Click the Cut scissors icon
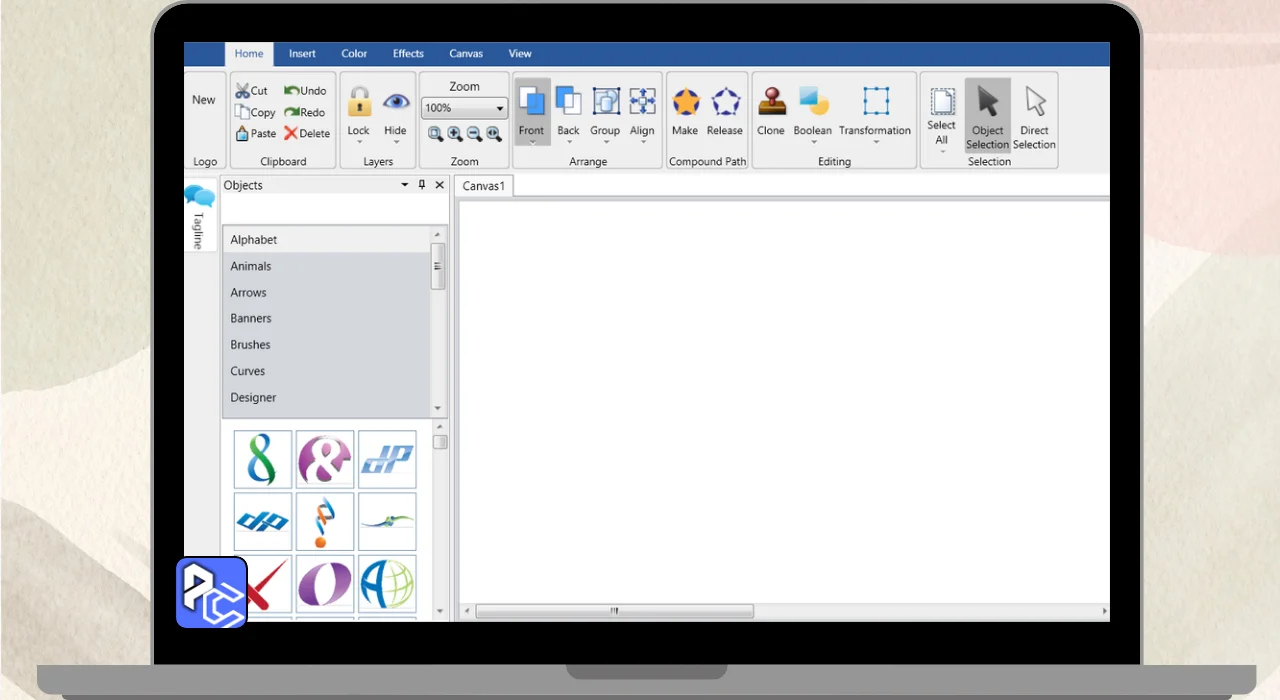This screenshot has width=1280, height=700. [243, 91]
